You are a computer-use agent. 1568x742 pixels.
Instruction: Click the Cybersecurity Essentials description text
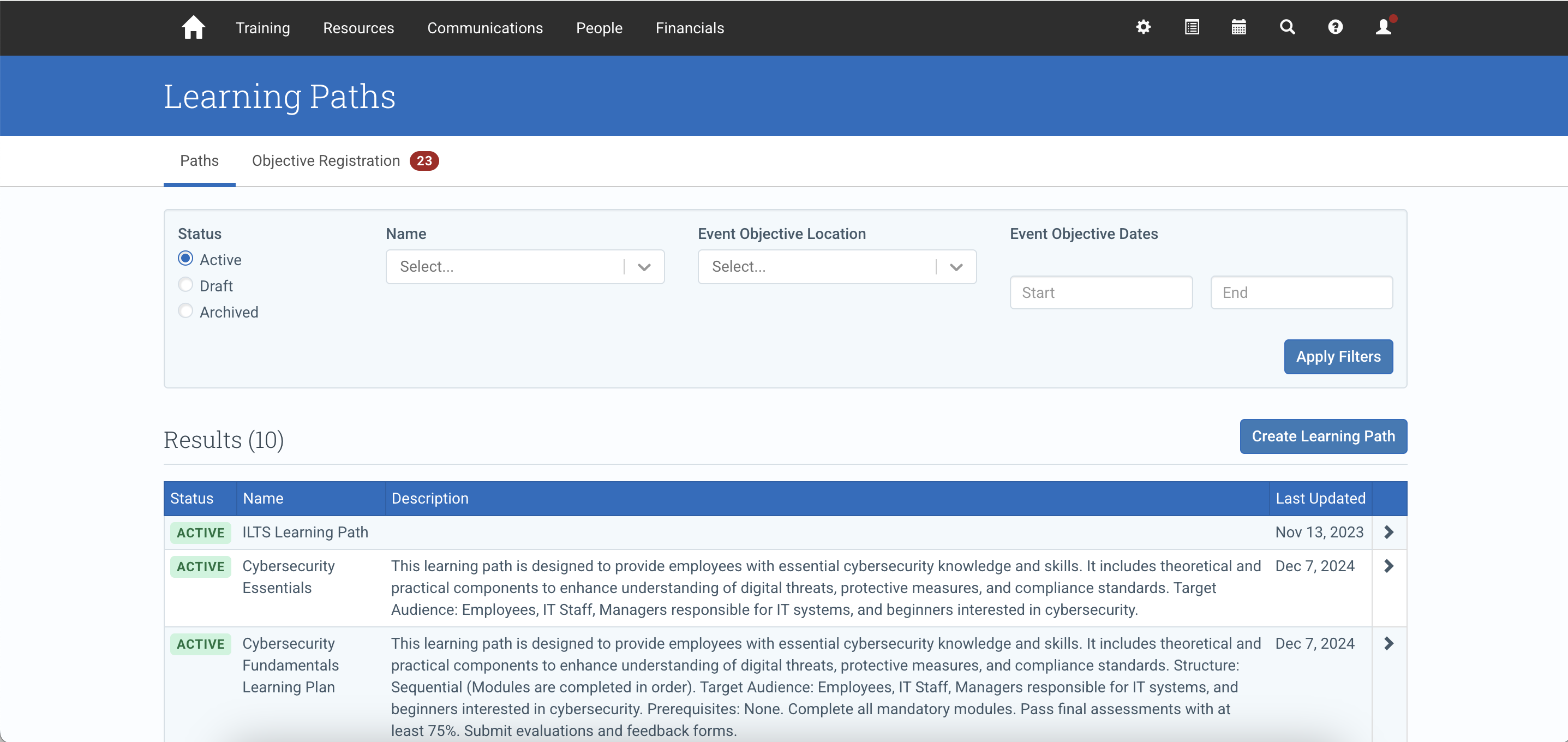pyautogui.click(x=825, y=588)
